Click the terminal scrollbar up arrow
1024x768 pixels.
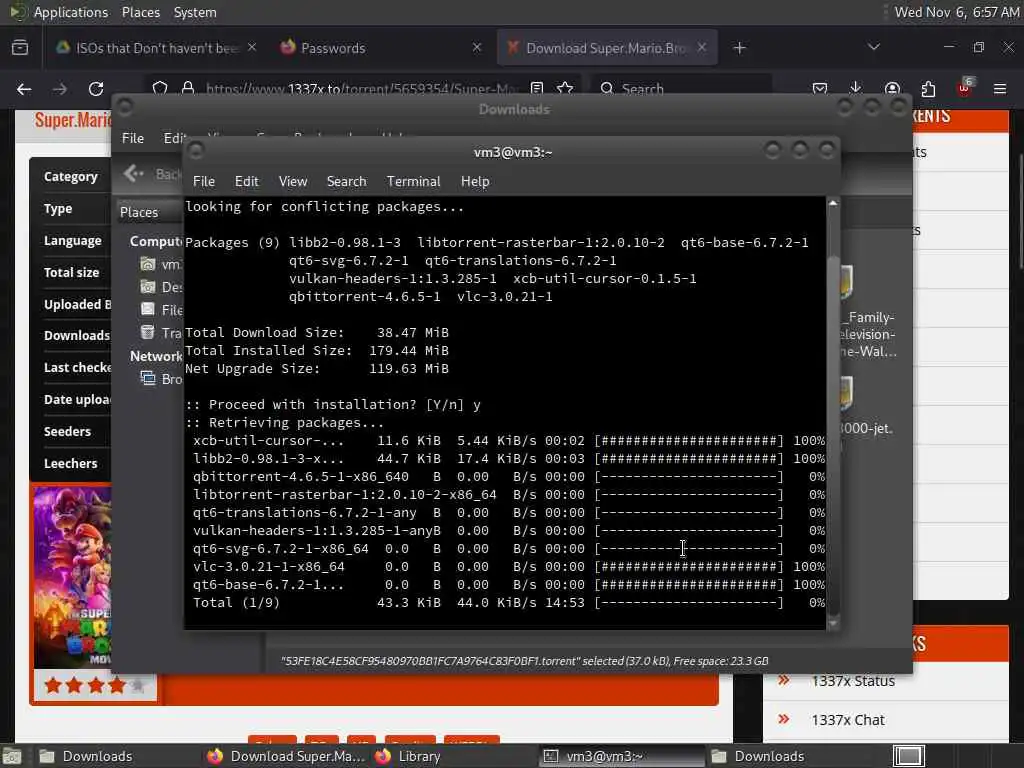pos(833,204)
